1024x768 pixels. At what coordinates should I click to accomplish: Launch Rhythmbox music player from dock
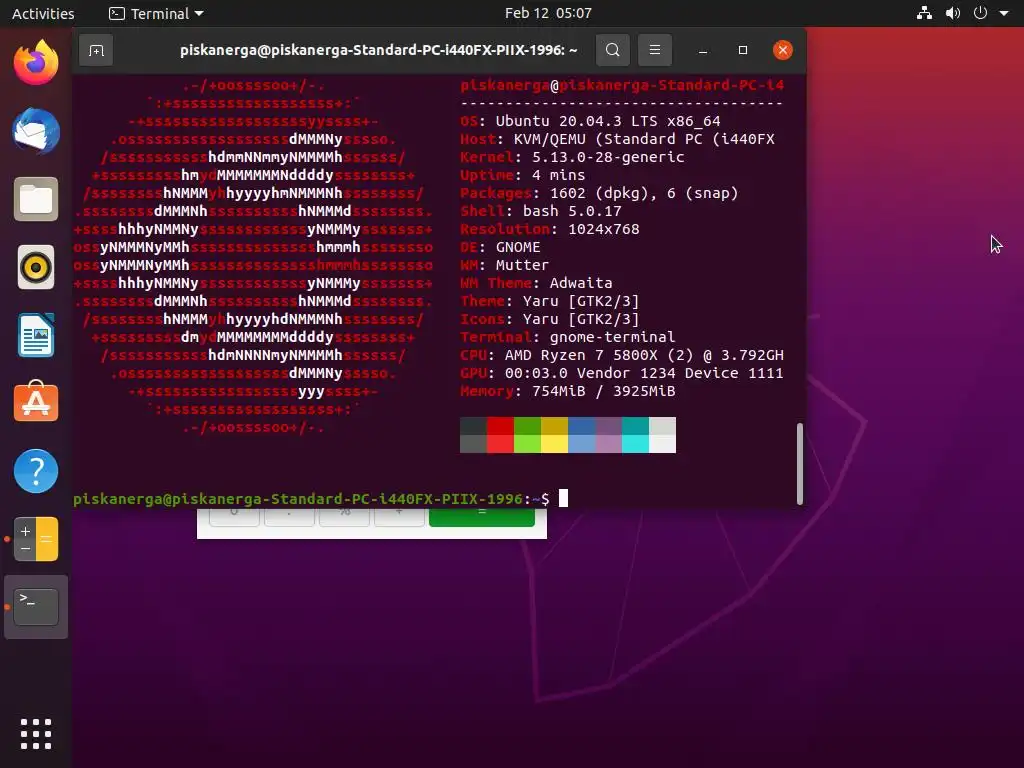36,267
